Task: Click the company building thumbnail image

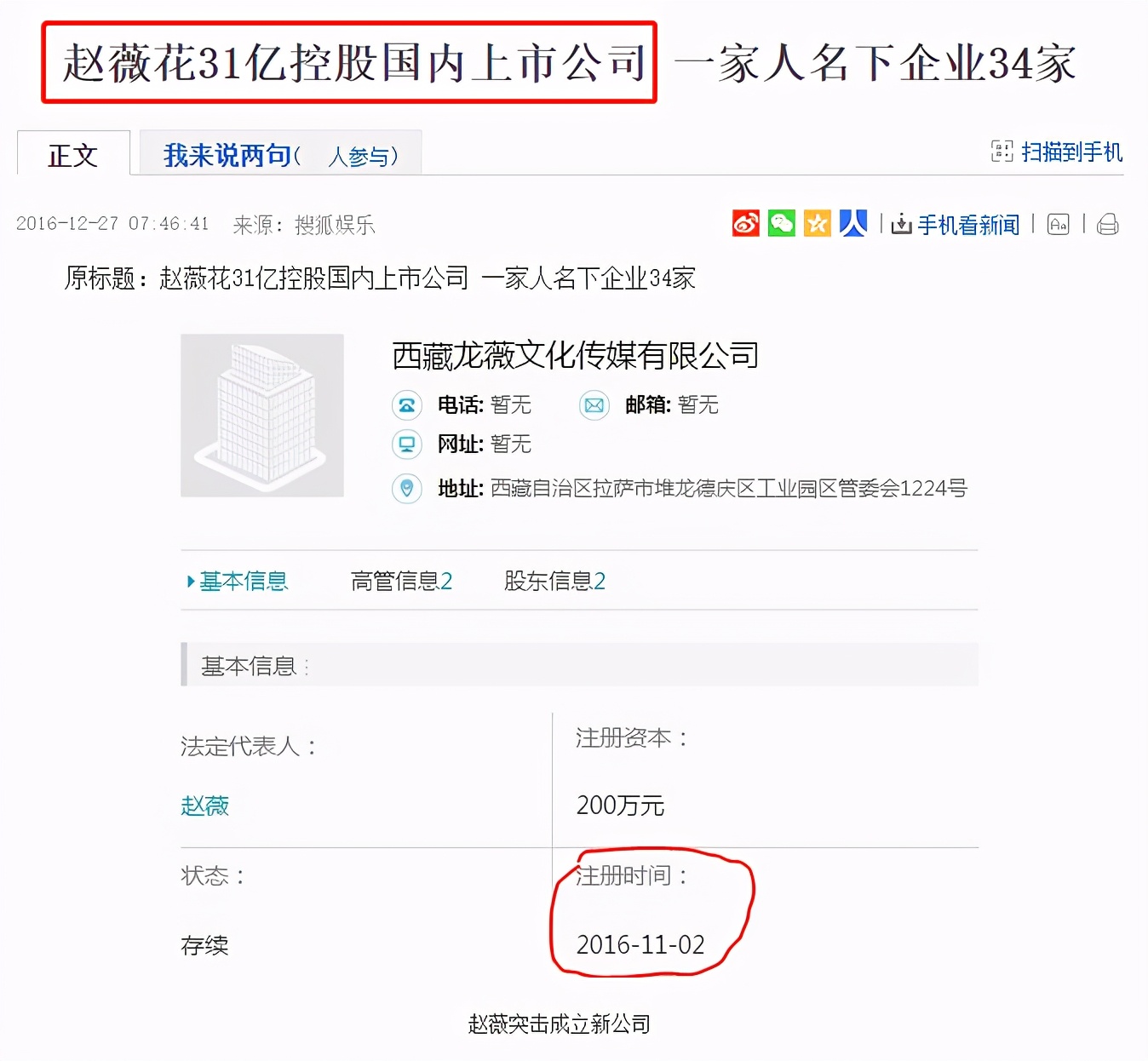Action: click(261, 416)
